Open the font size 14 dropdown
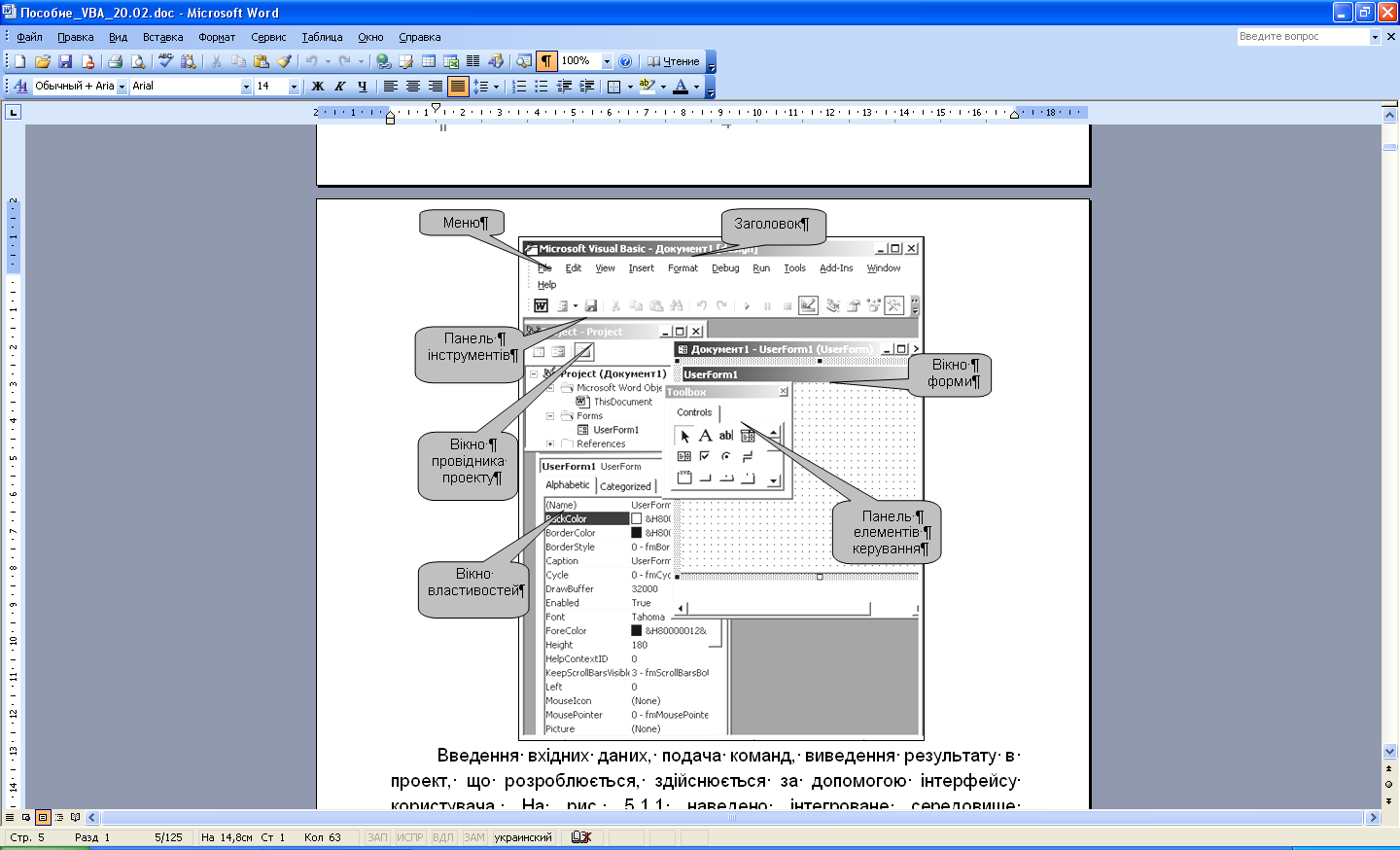 click(294, 86)
